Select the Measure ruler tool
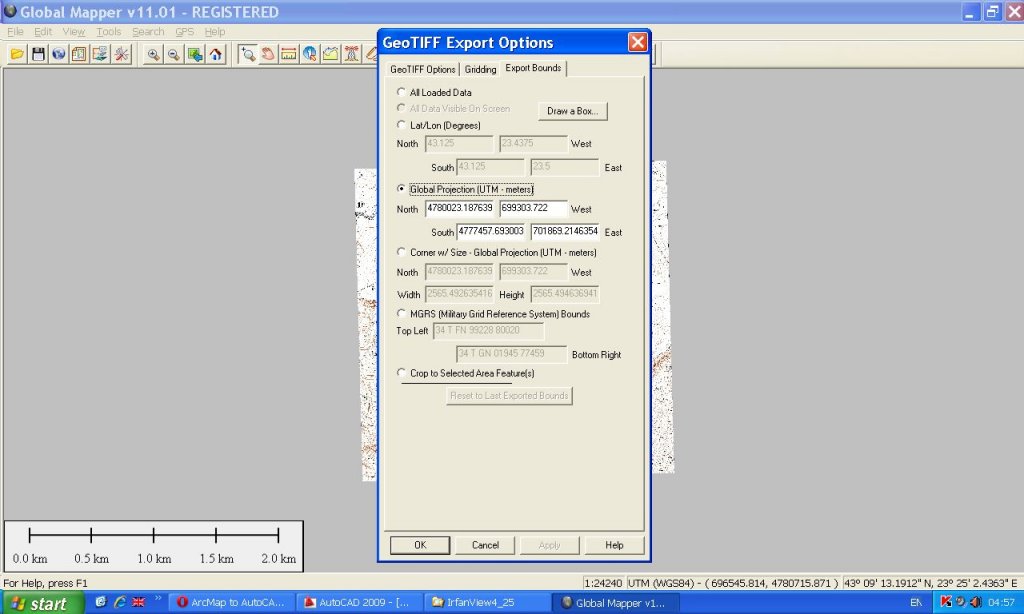The height and width of the screenshot is (614, 1024). 289,54
